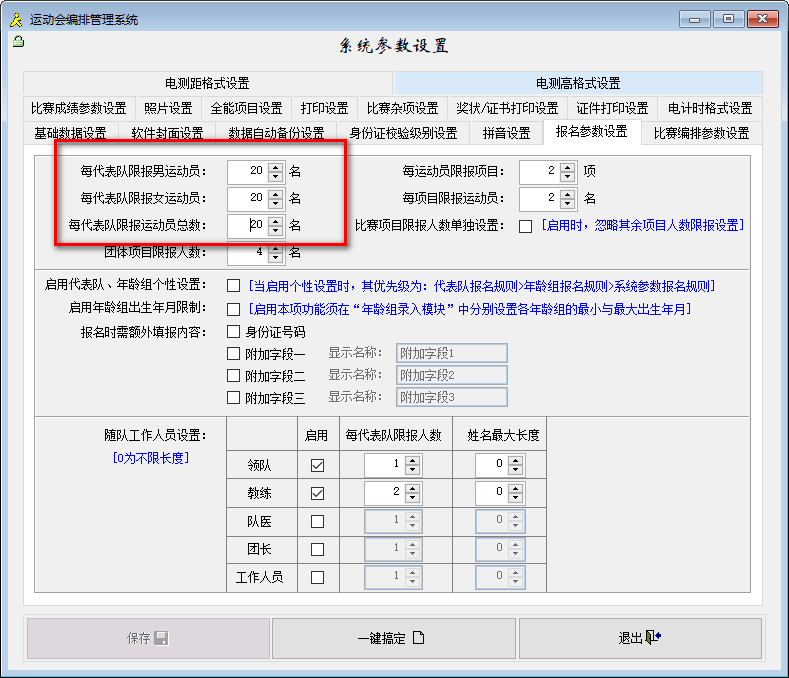Click the 一键搞定 button
Screen dimensions: 789x678
coord(393,638)
